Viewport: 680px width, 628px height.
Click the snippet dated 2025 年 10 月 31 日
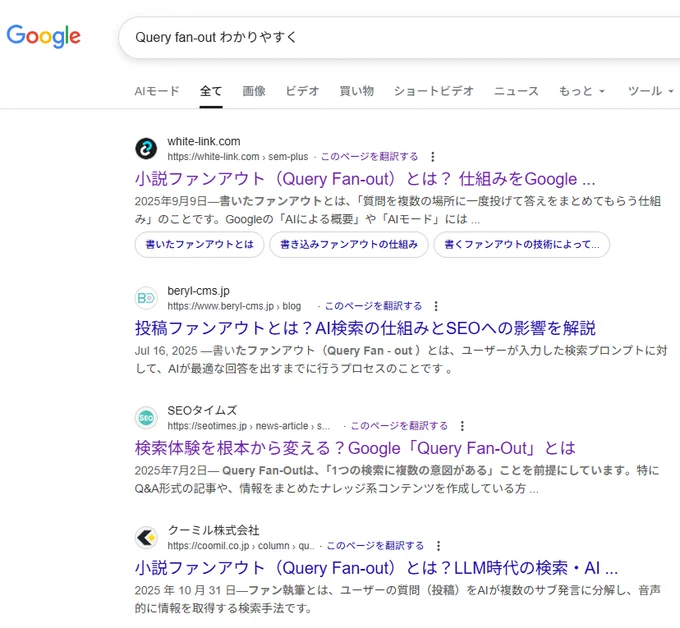pos(397,599)
